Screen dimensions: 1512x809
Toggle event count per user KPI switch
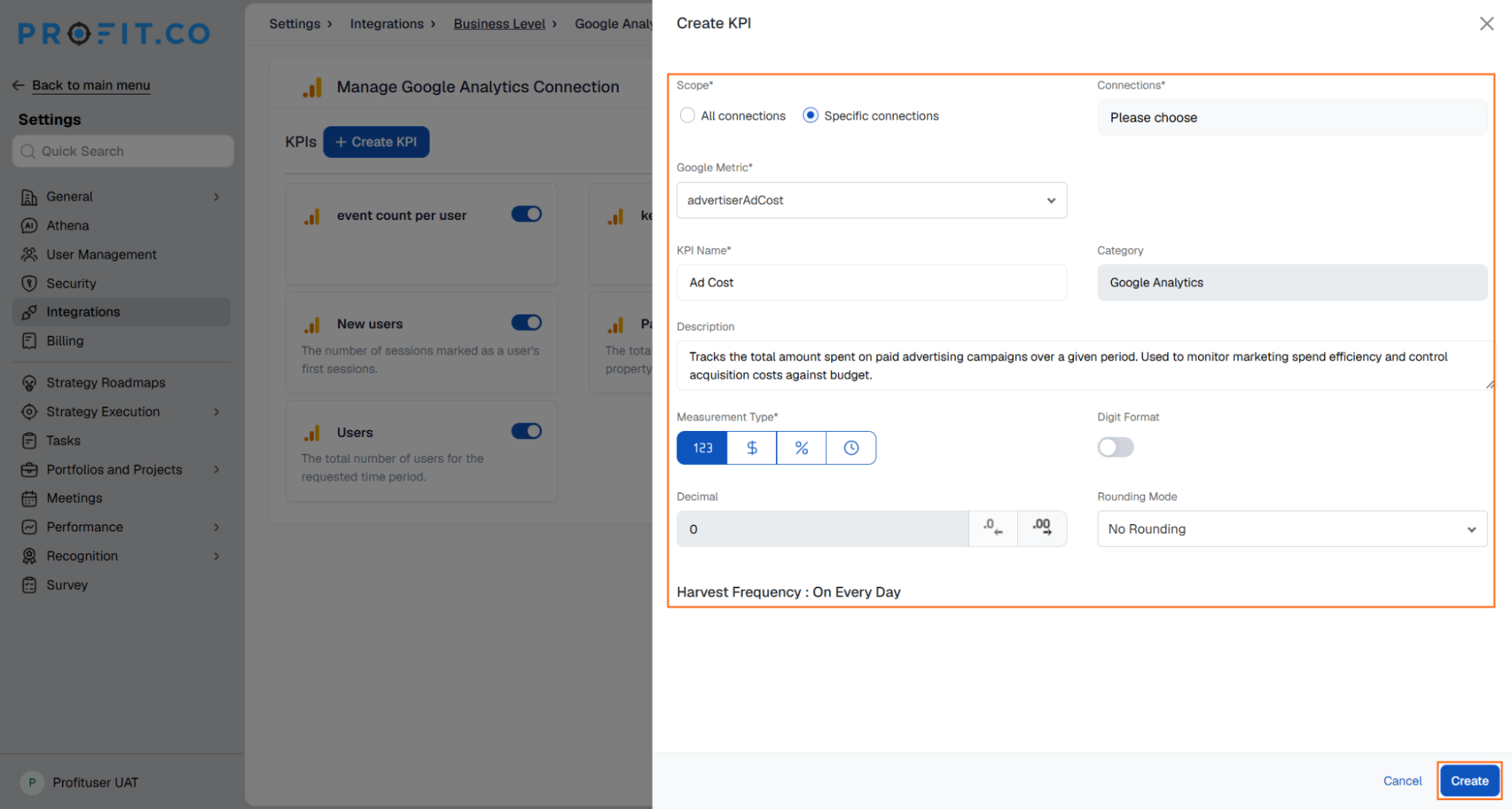[x=526, y=214]
